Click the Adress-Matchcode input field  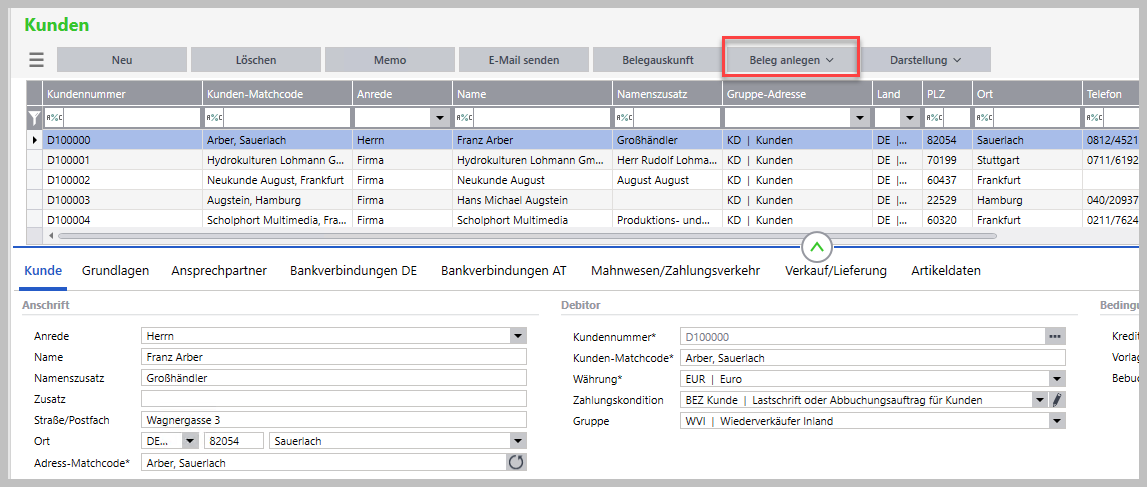coord(323,462)
